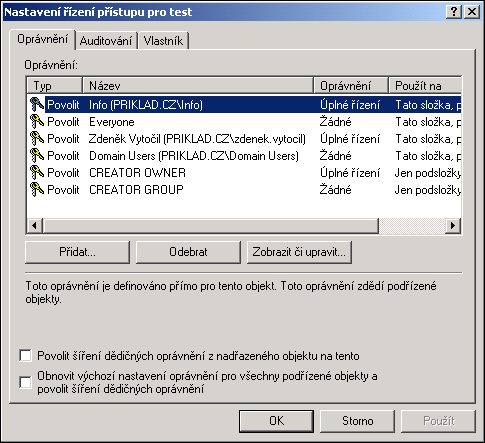Viewport: 485px width, 443px height.
Task: Click the left scroll arrow in list
Action: (x=35, y=225)
